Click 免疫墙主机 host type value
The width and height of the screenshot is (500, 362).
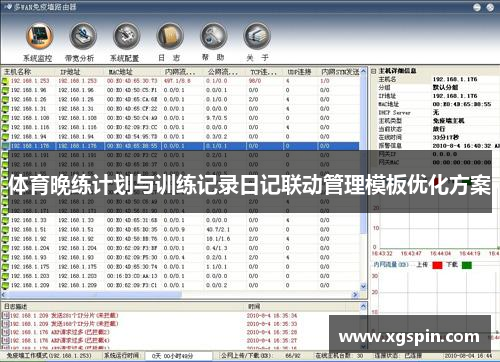(x=449, y=121)
